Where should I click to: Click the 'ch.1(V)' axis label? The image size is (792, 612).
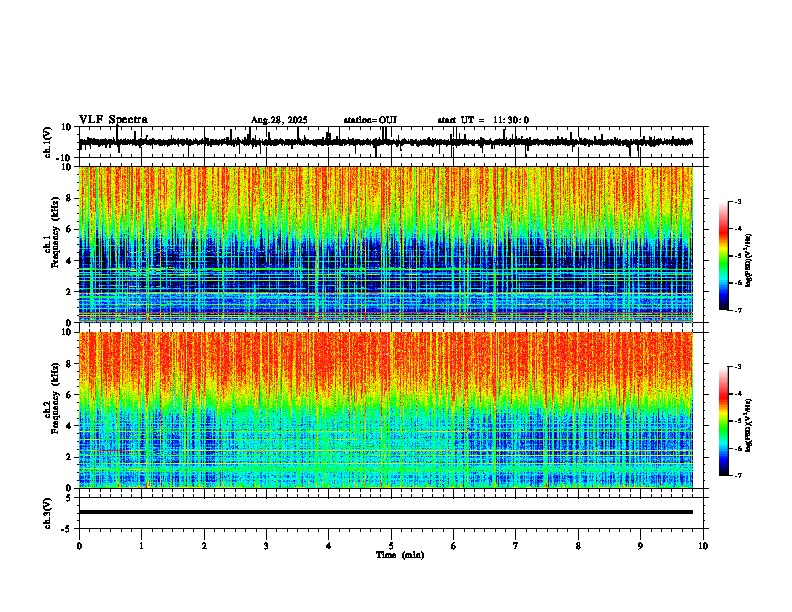(x=48, y=142)
